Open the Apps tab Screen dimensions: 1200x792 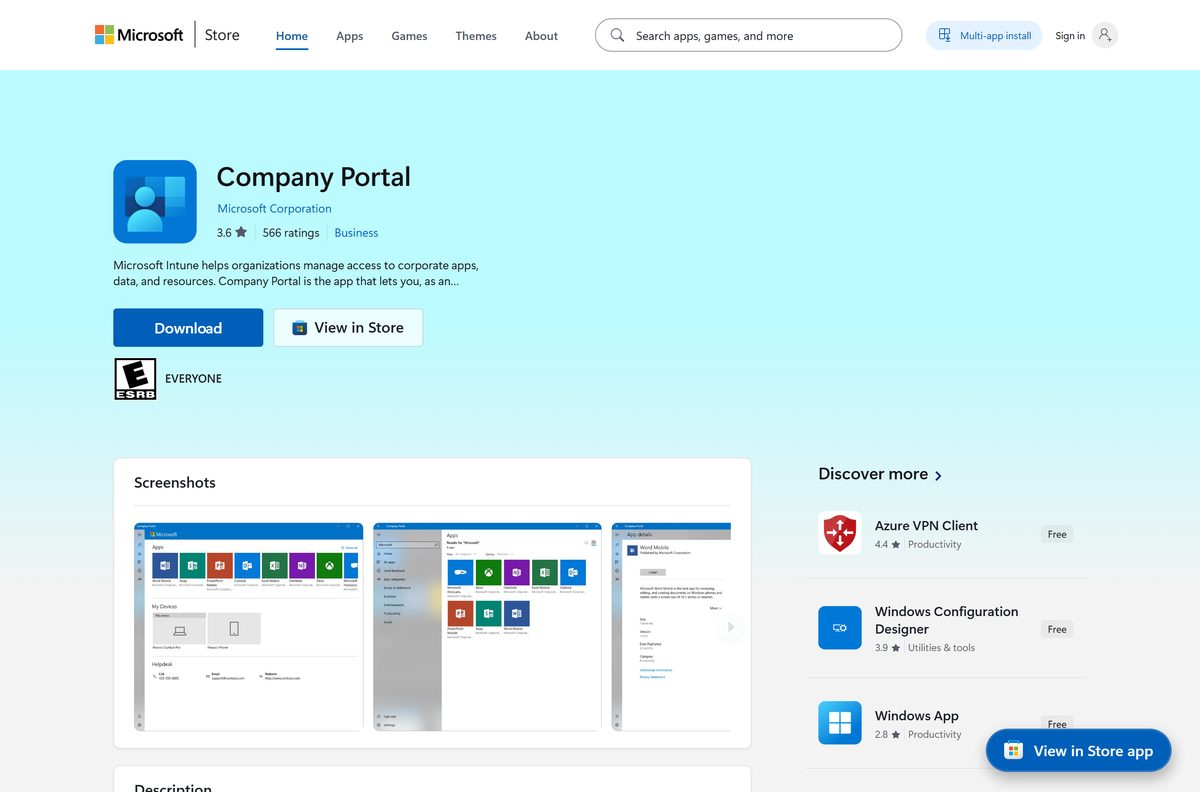[x=349, y=36]
